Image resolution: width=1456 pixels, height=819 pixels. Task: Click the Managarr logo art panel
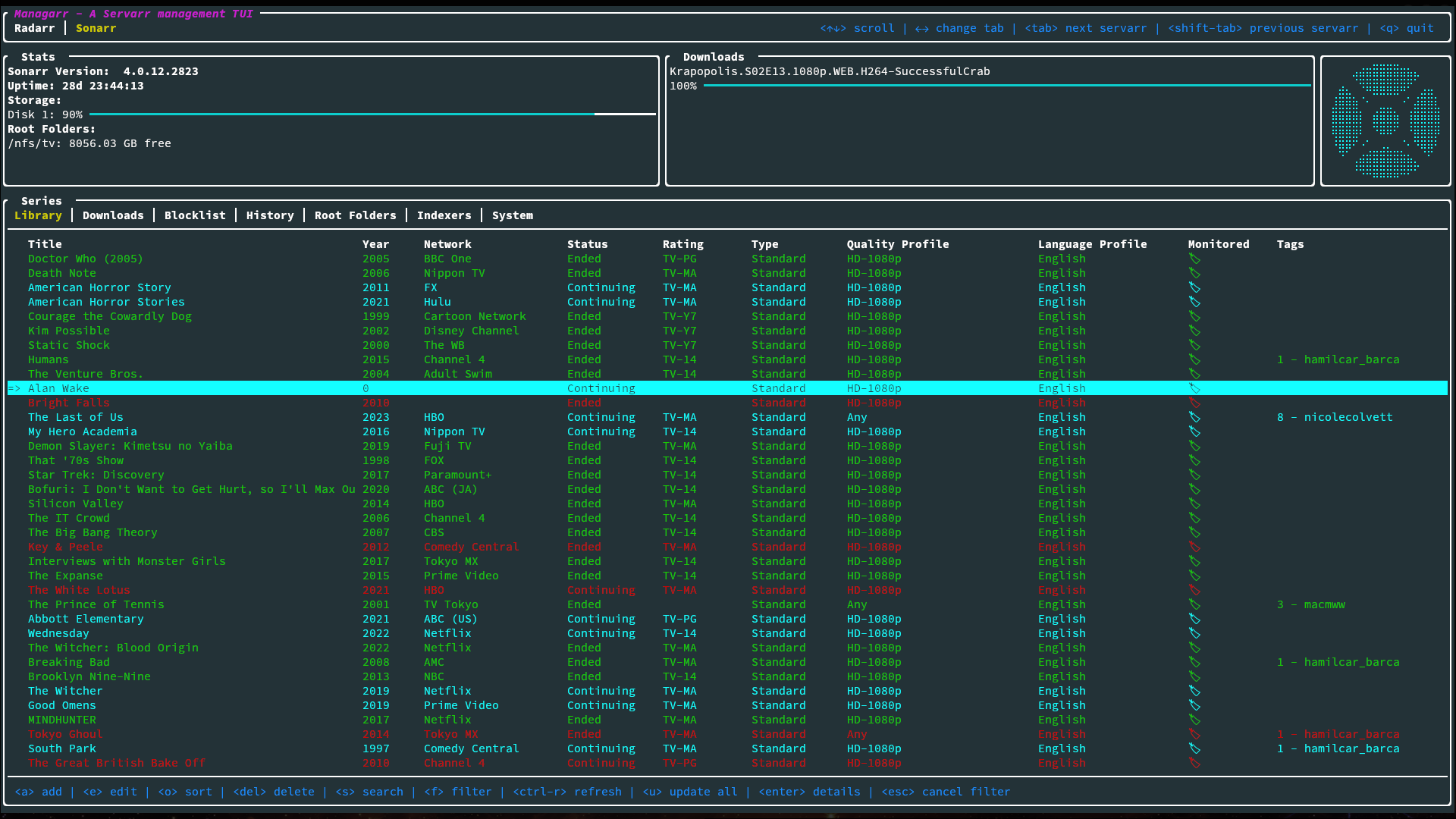click(1385, 120)
